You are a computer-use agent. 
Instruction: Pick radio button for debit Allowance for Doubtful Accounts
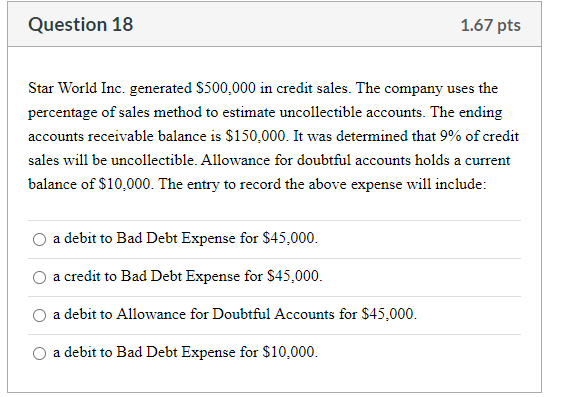(39, 315)
